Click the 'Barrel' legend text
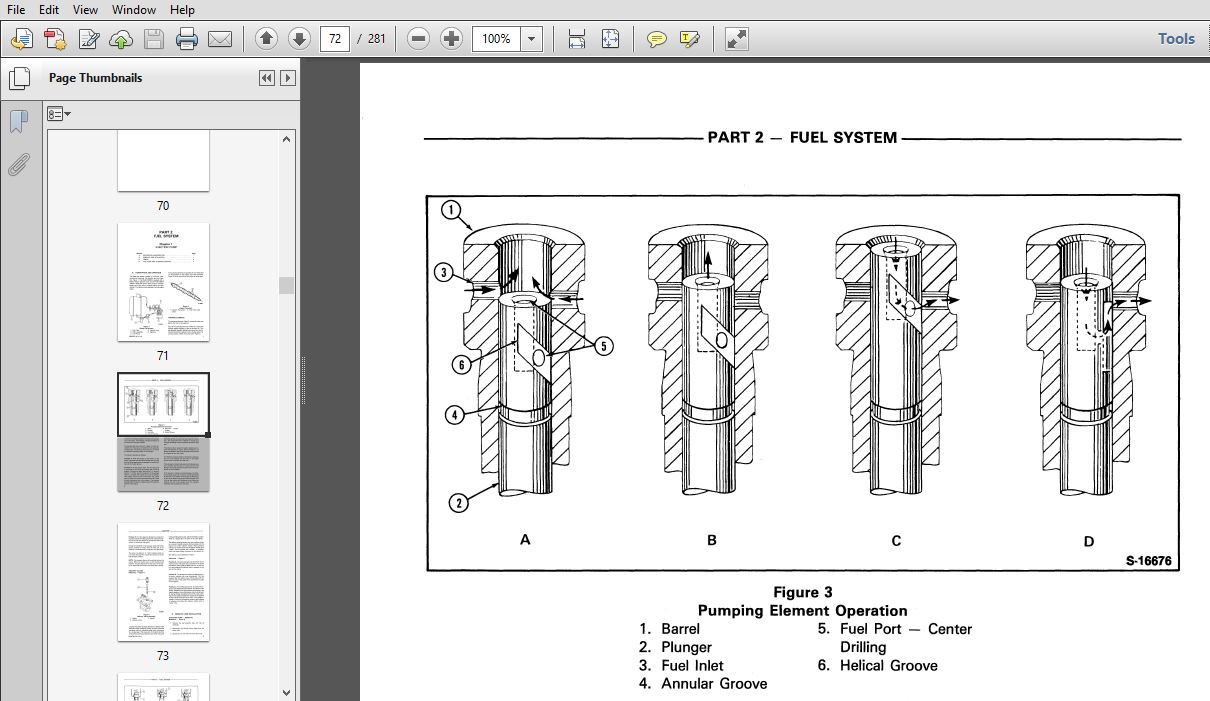This screenshot has height=701, width=1210. click(680, 629)
